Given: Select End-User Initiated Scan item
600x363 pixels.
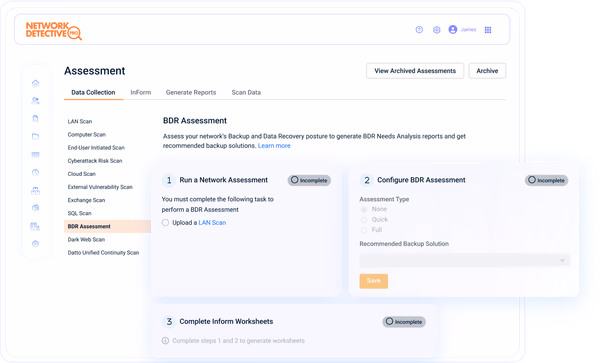Looking at the screenshot, I should 96,148.
